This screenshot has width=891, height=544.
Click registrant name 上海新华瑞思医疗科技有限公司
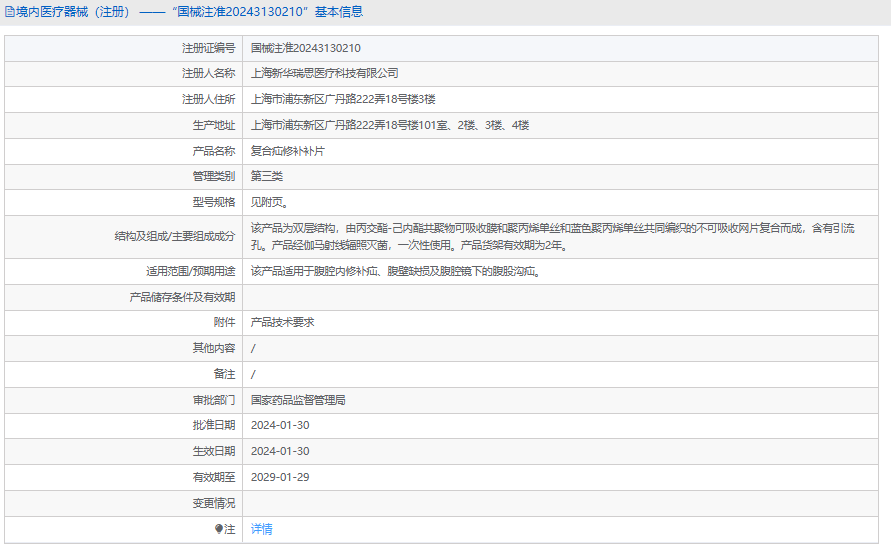[x=324, y=73]
